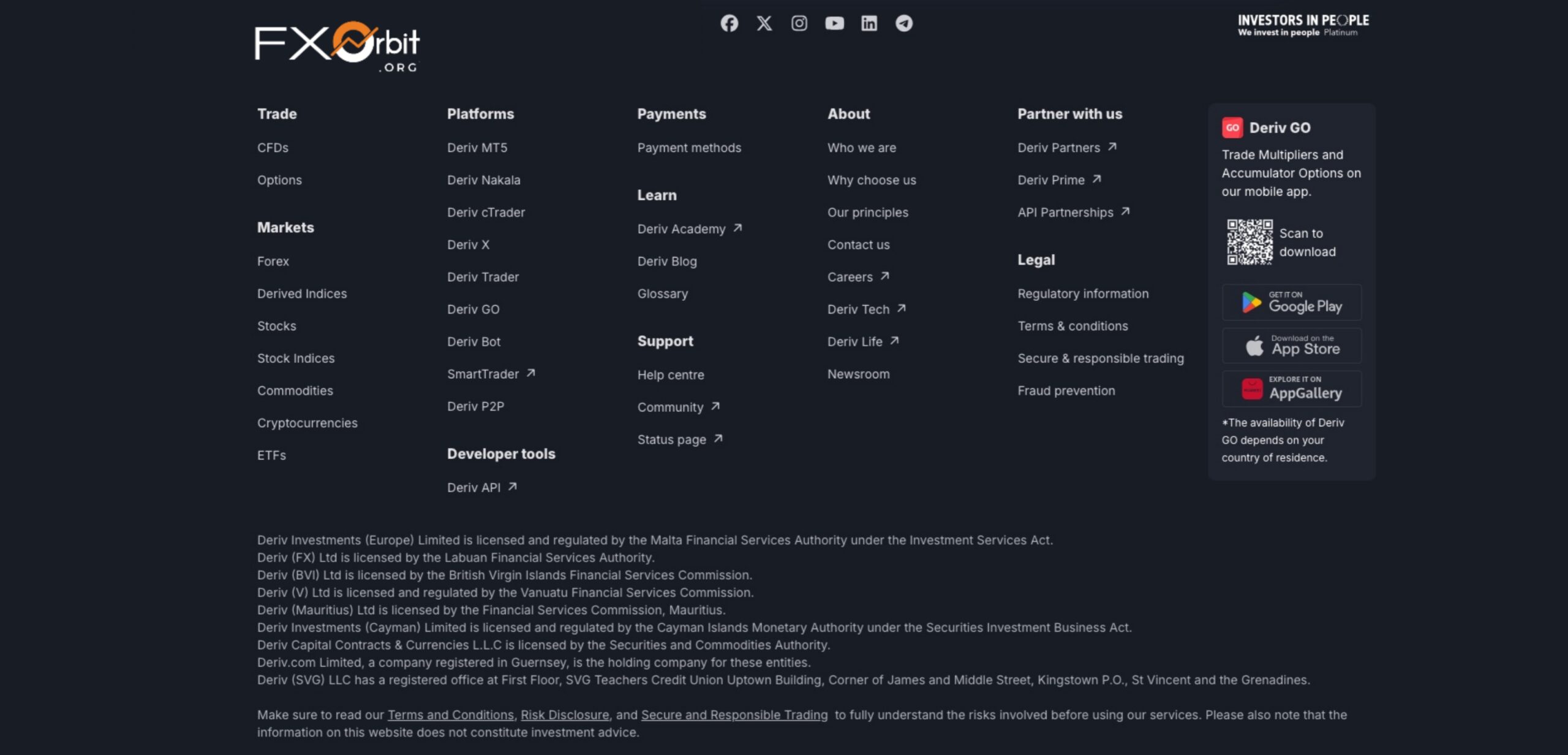Open Regulatory information under Legal
Viewport: 1568px width, 755px height.
coord(1083,294)
